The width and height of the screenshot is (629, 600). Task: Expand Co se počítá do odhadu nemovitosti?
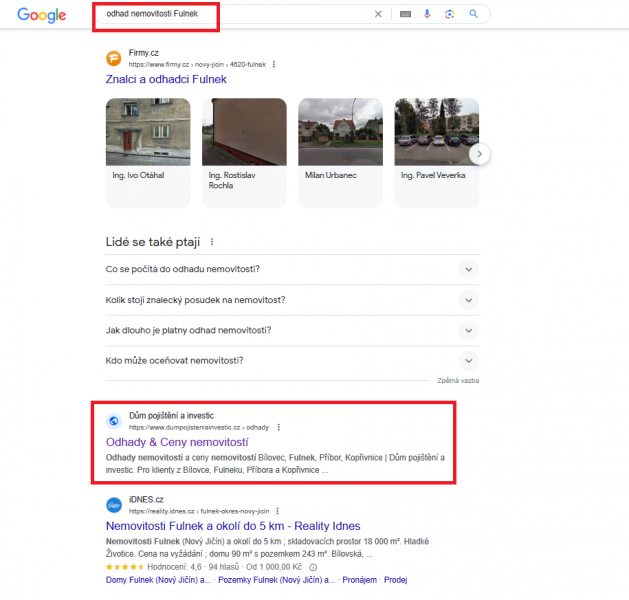click(x=292, y=269)
